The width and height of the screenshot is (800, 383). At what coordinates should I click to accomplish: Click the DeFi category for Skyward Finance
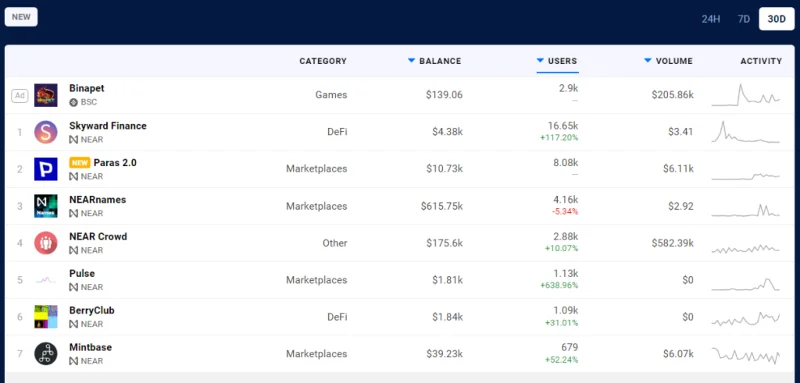pos(337,132)
